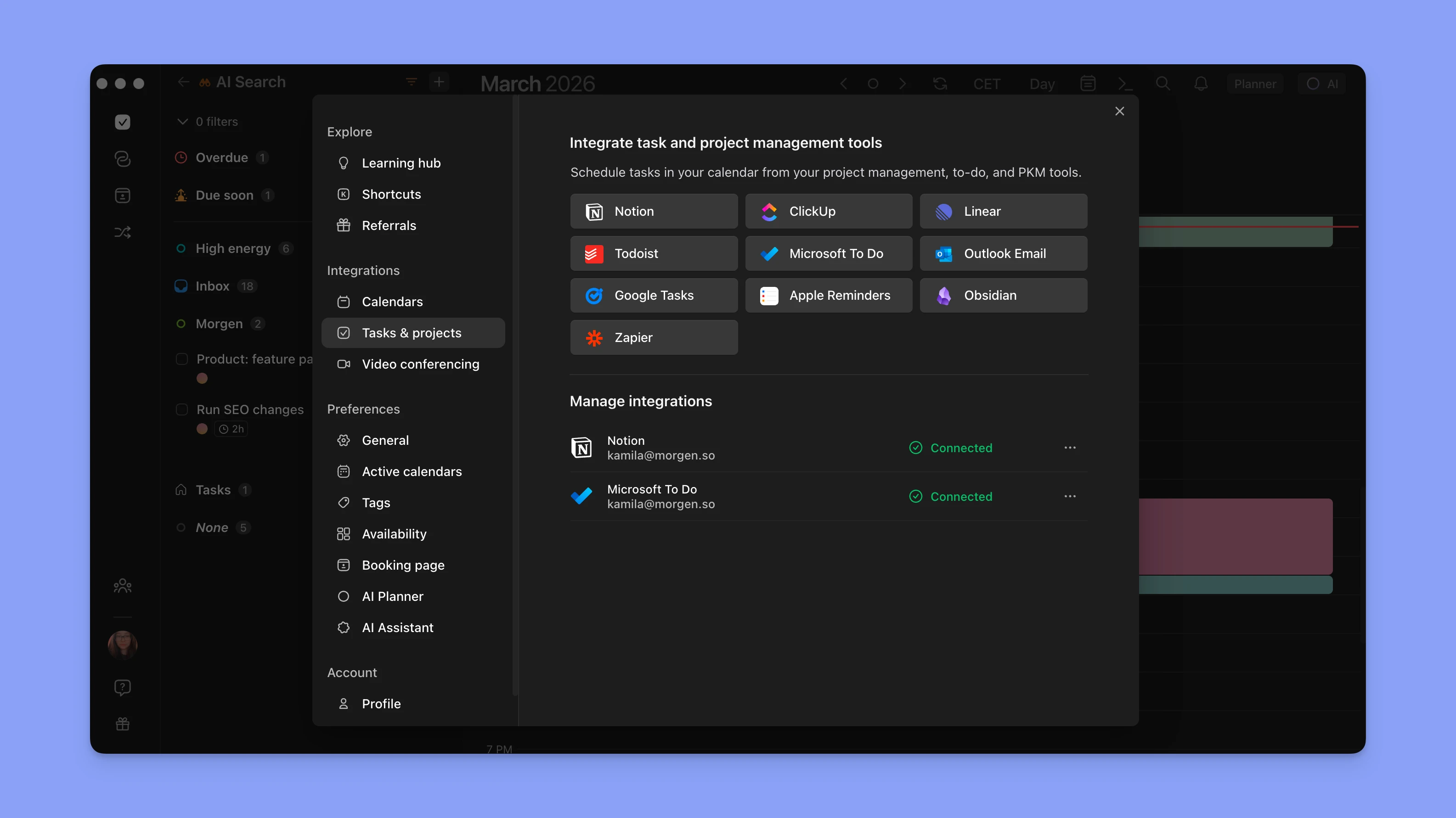Viewport: 1456px width, 818px height.
Task: Select the color dot under Run SEO changes
Action: coord(202,429)
